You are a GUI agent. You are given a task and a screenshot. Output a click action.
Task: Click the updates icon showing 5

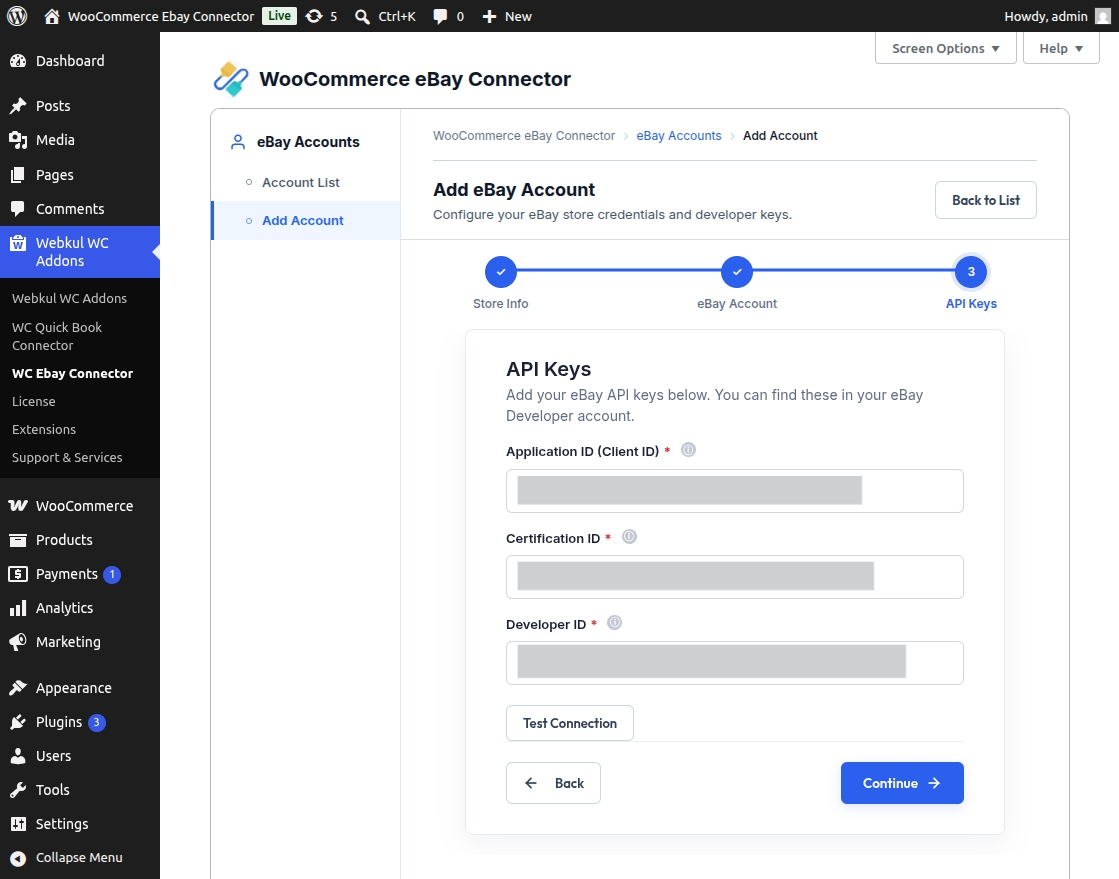pos(313,16)
